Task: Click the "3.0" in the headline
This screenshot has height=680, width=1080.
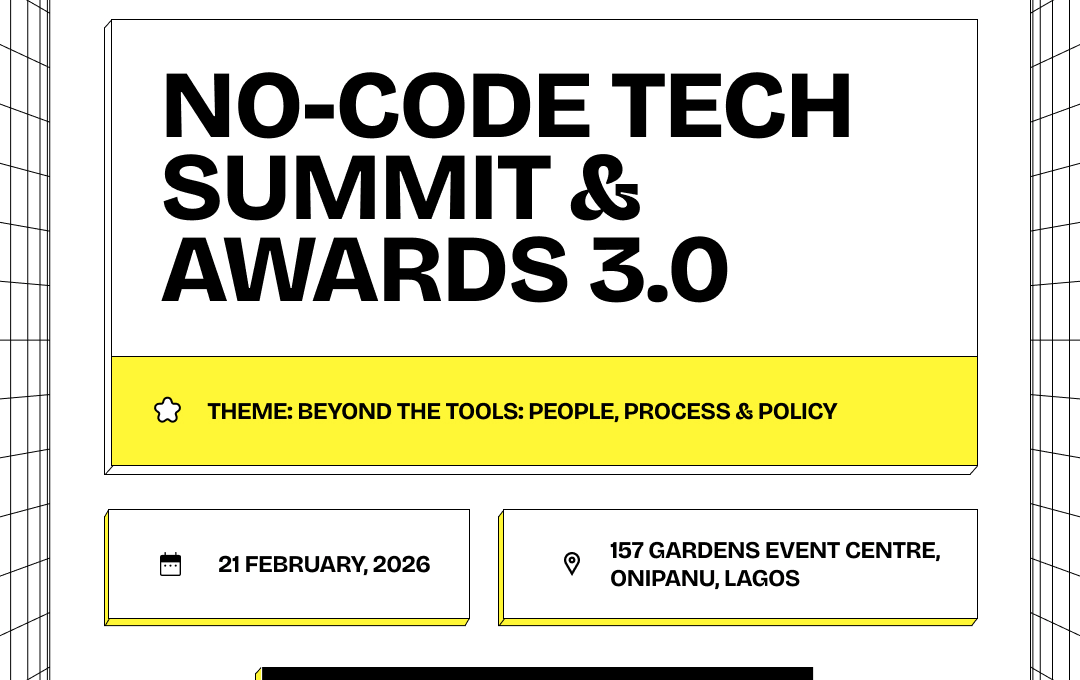Action: (x=658, y=270)
